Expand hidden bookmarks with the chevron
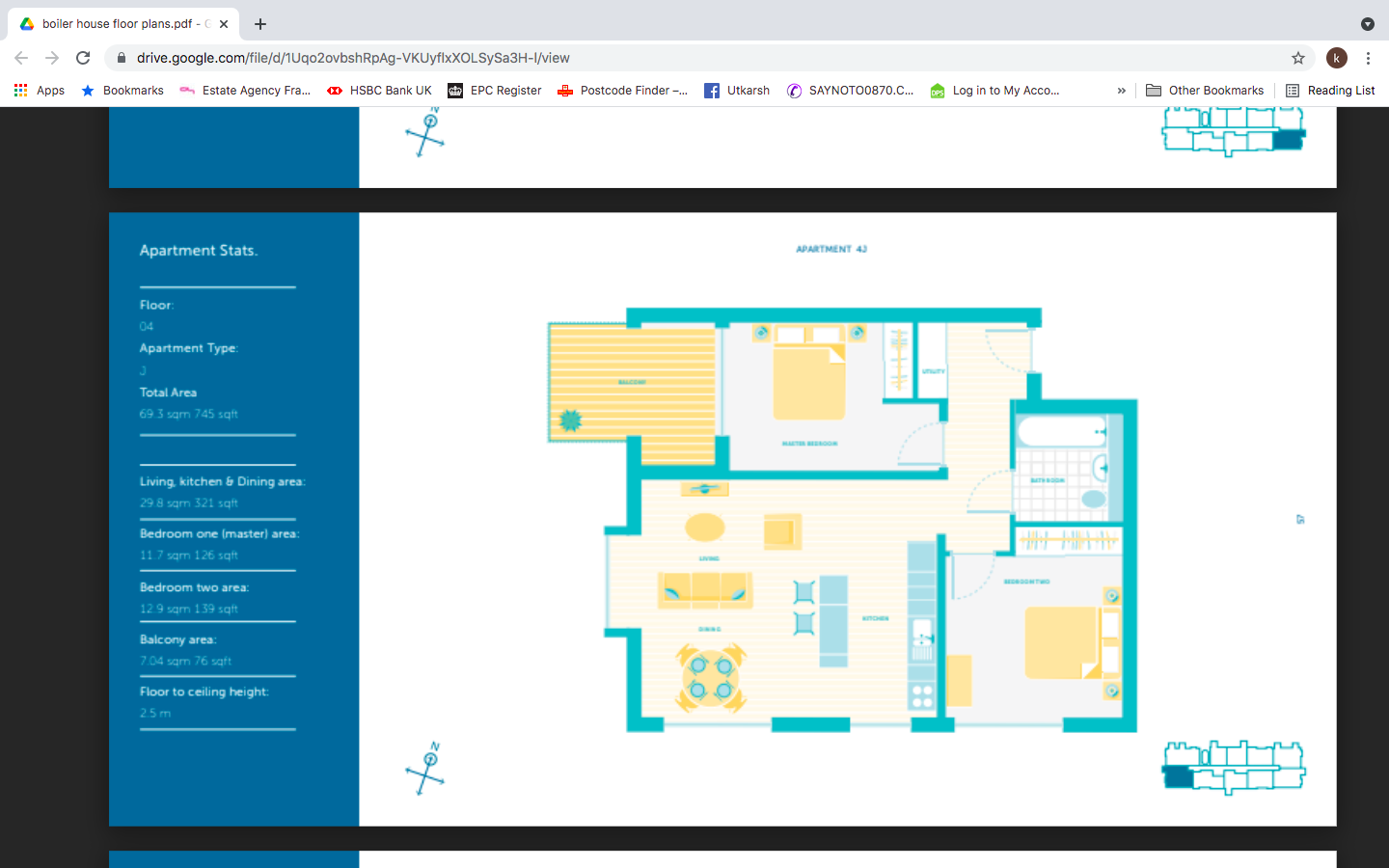 (x=1121, y=91)
